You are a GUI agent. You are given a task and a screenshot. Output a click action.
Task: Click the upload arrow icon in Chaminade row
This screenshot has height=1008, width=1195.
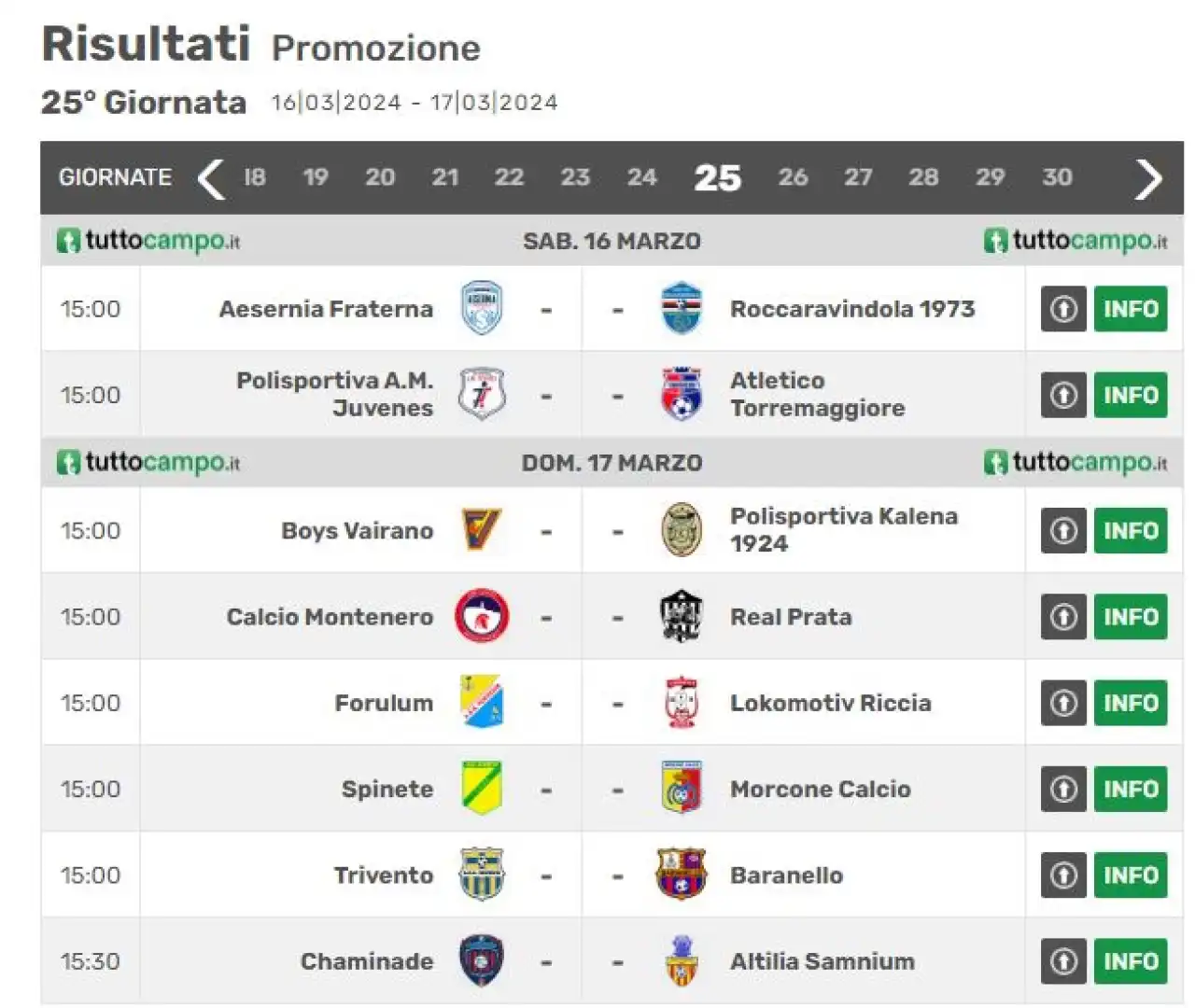pyautogui.click(x=1063, y=960)
